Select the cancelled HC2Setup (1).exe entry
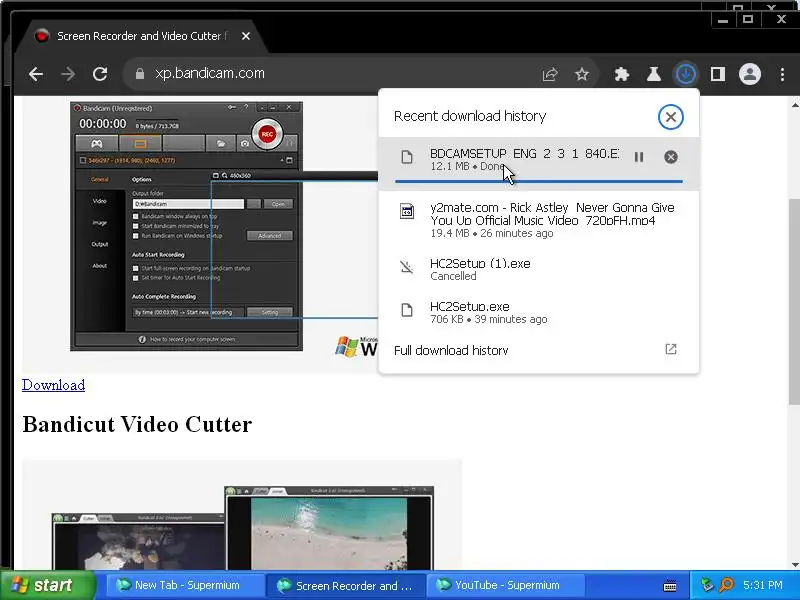The image size is (800, 600). [539, 269]
